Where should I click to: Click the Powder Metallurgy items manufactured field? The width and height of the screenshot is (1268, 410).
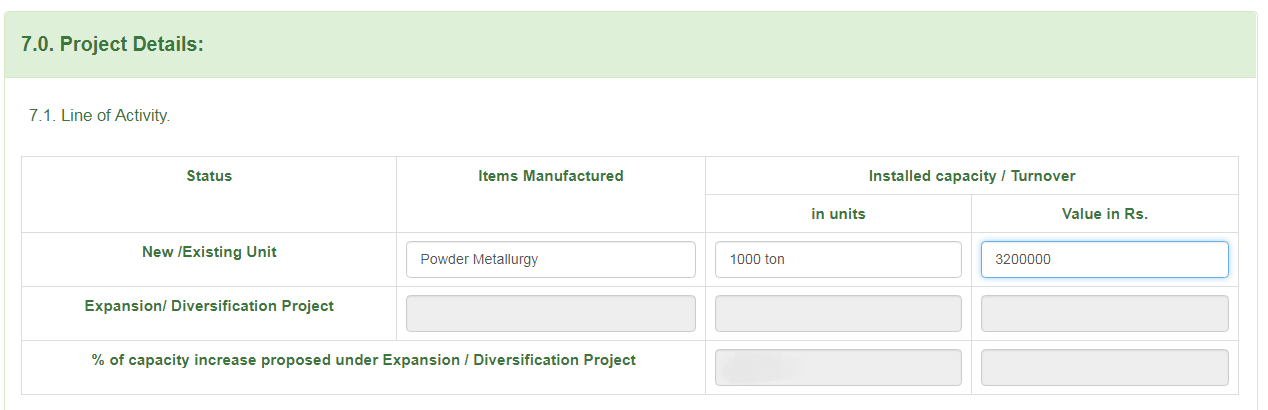[550, 259]
